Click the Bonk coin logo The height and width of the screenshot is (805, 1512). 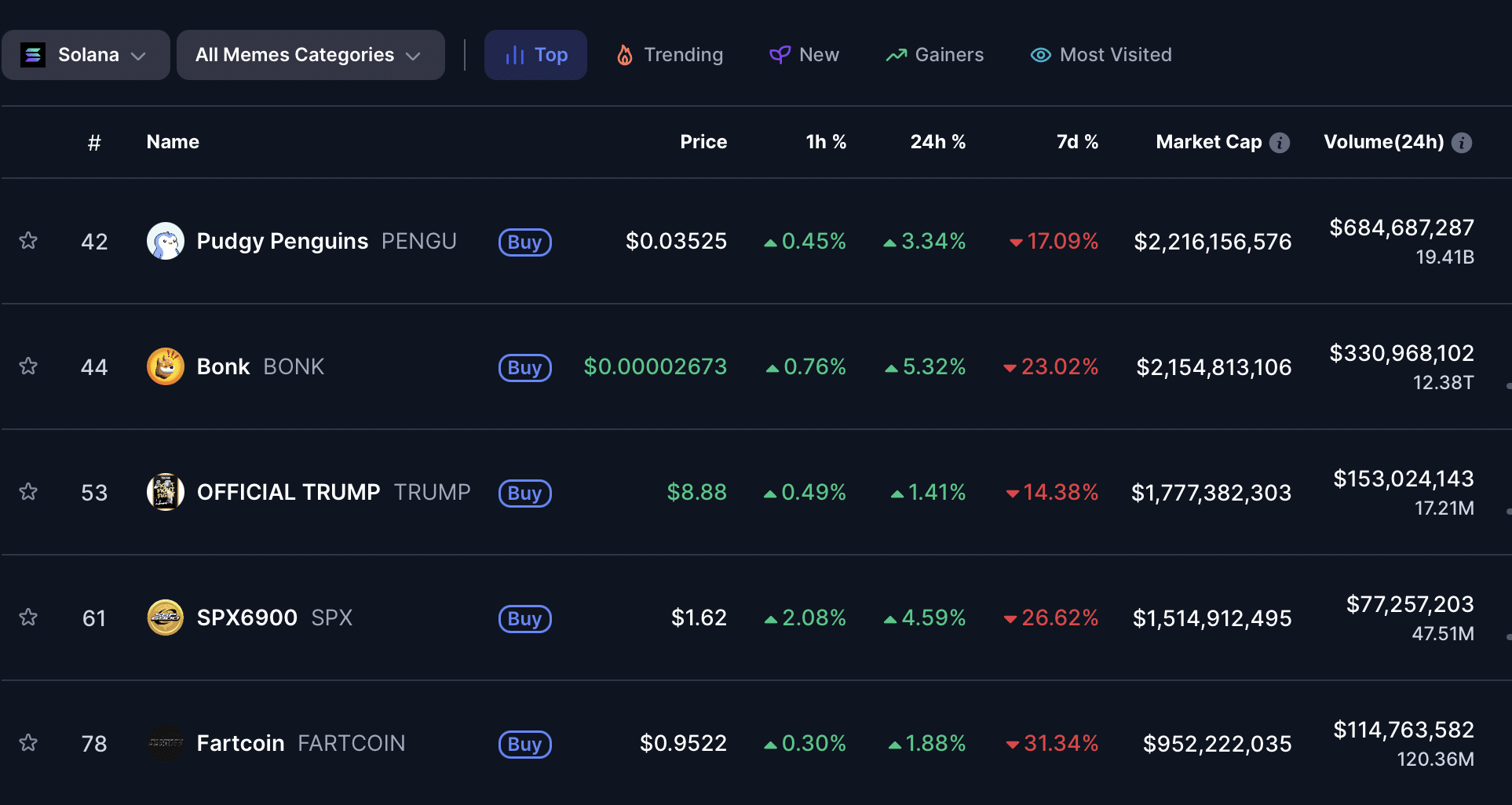pyautogui.click(x=166, y=366)
